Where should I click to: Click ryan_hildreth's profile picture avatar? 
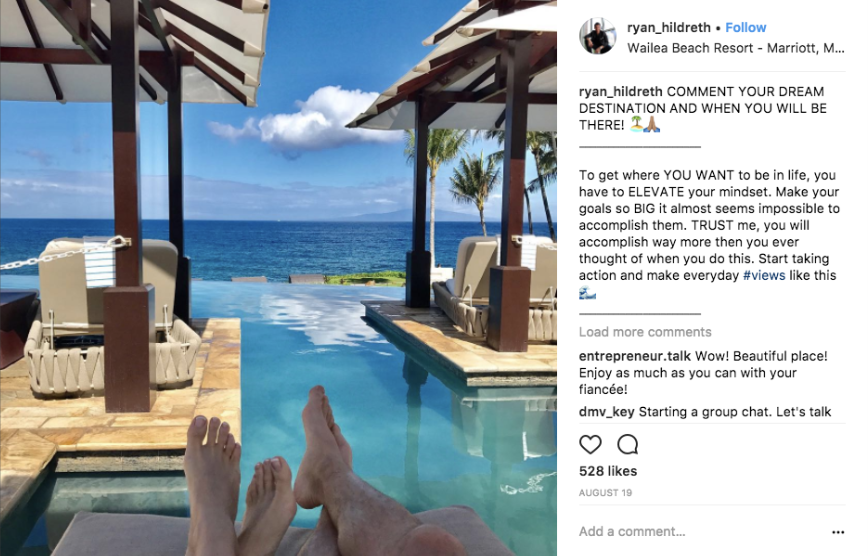point(597,35)
